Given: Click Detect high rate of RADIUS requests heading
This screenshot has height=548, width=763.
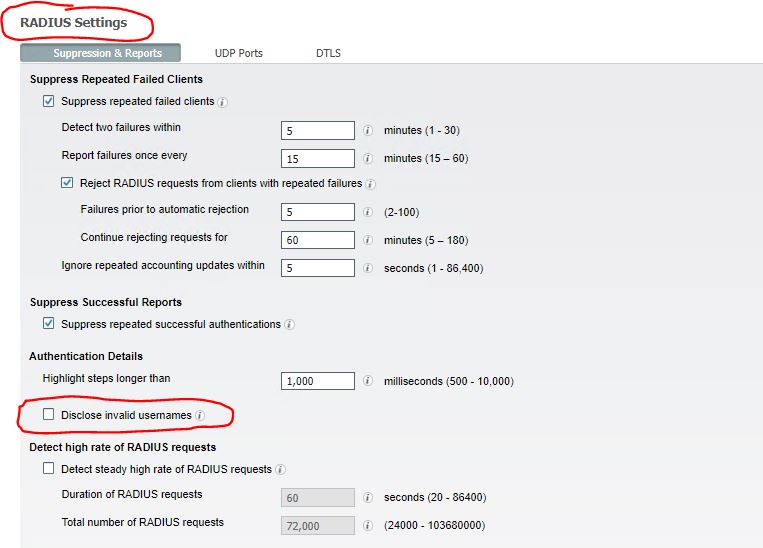Looking at the screenshot, I should (x=123, y=447).
